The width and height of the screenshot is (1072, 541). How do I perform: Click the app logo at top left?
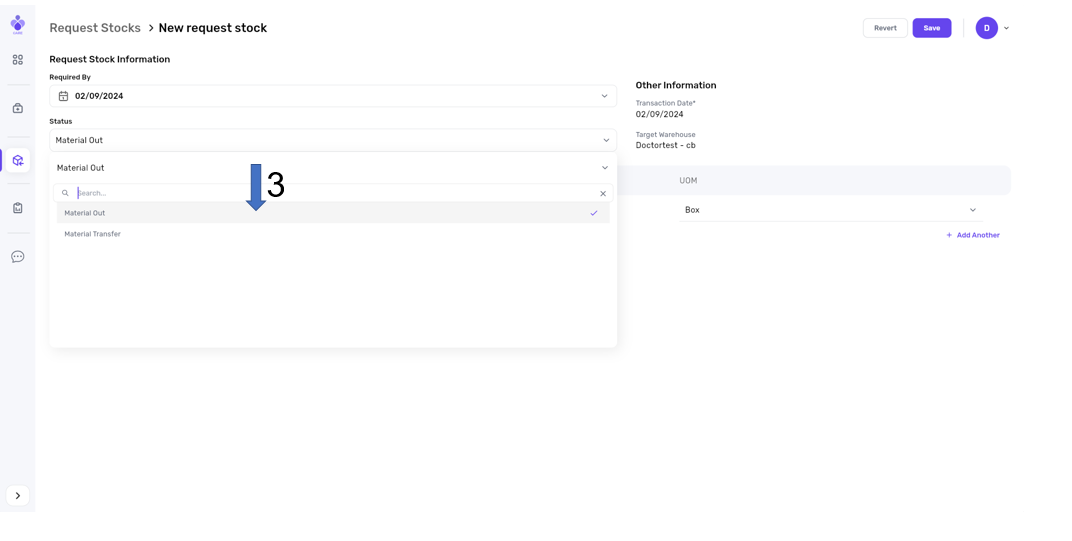(18, 24)
